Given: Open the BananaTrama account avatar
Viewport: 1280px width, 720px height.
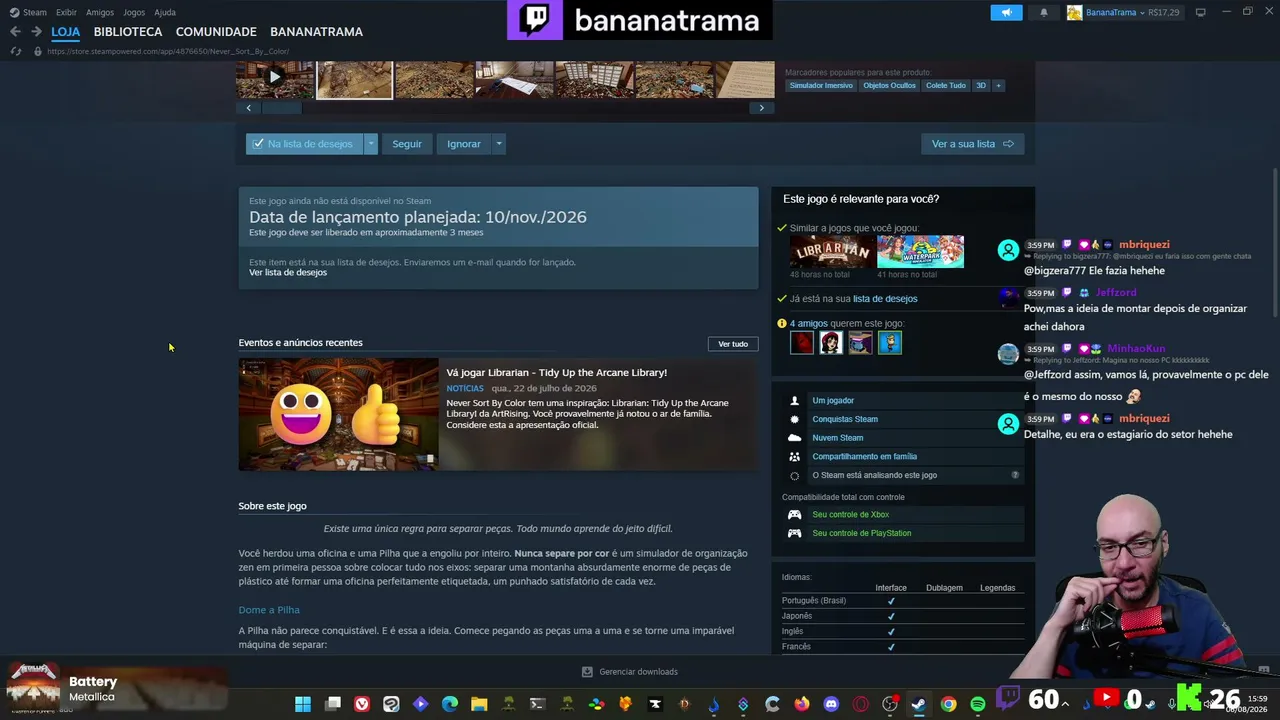Looking at the screenshot, I should tap(1074, 12).
